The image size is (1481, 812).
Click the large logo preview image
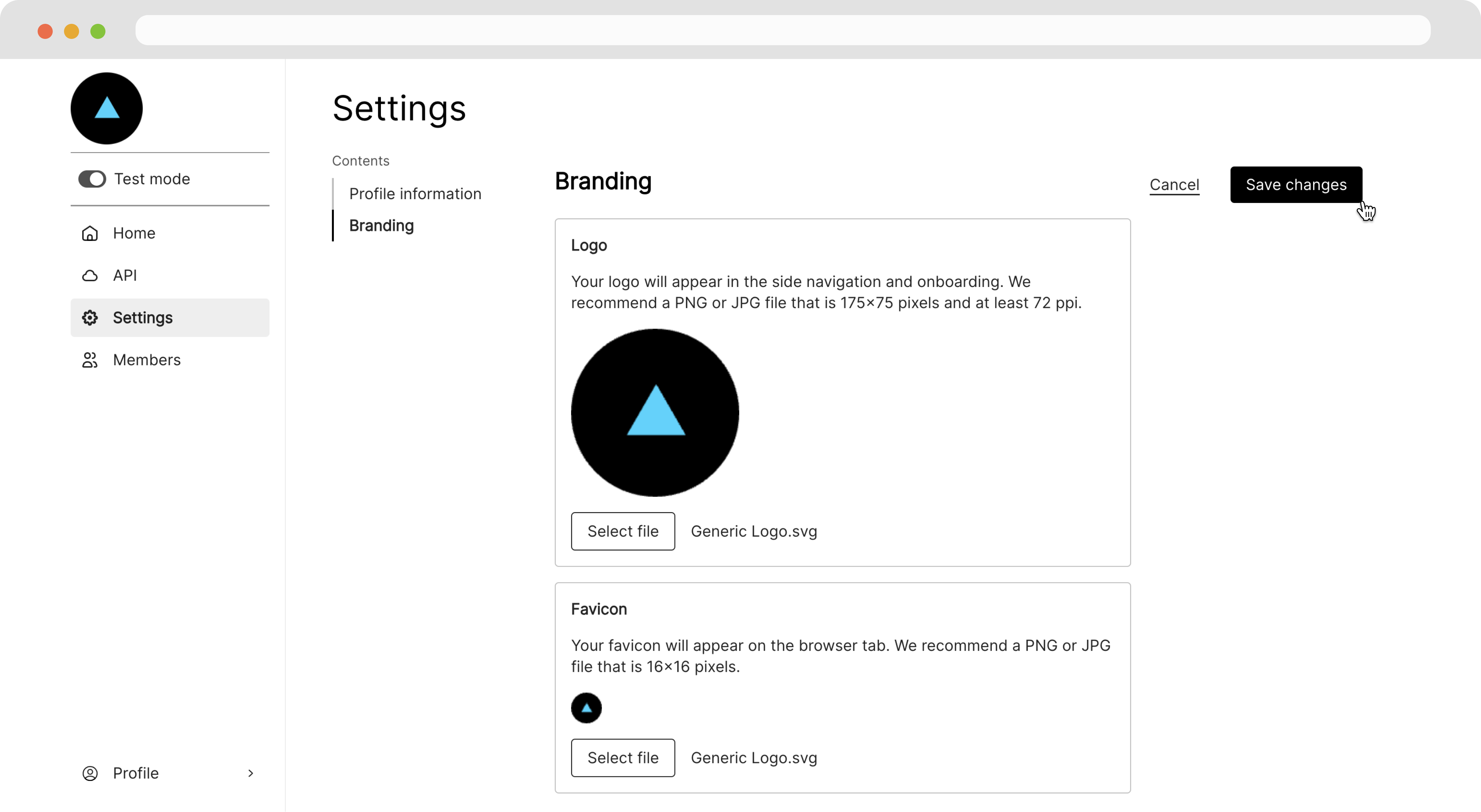tap(655, 413)
